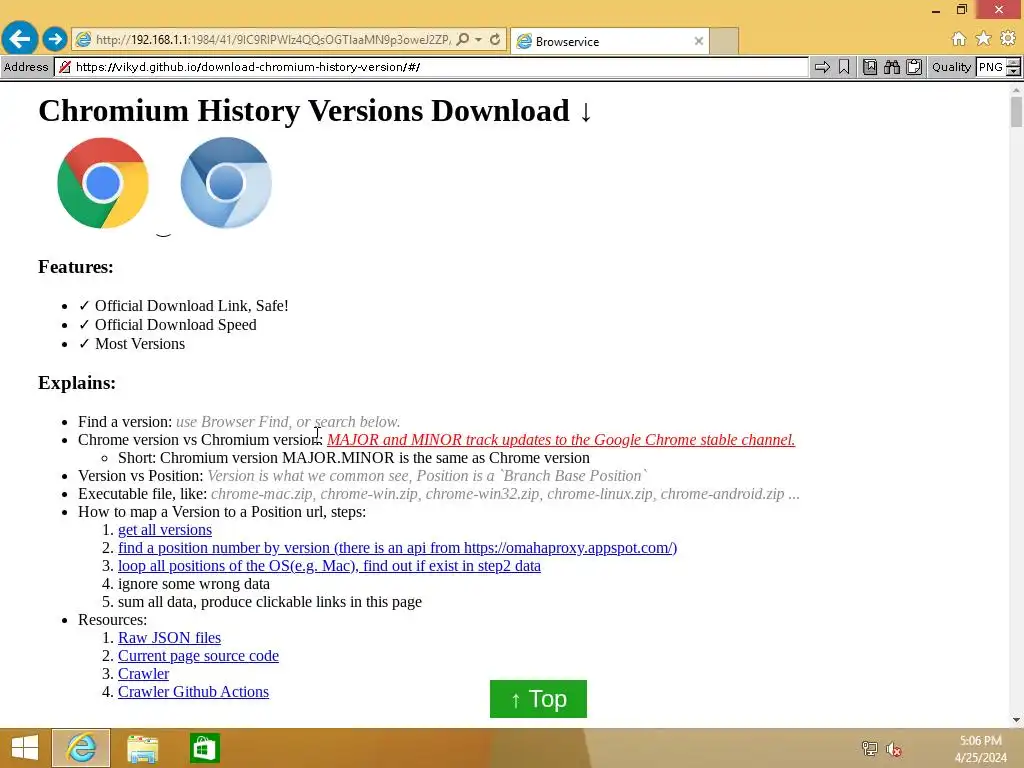Click the text ignore some wrong data
Image resolution: width=1024 pixels, height=768 pixels.
coord(194,584)
